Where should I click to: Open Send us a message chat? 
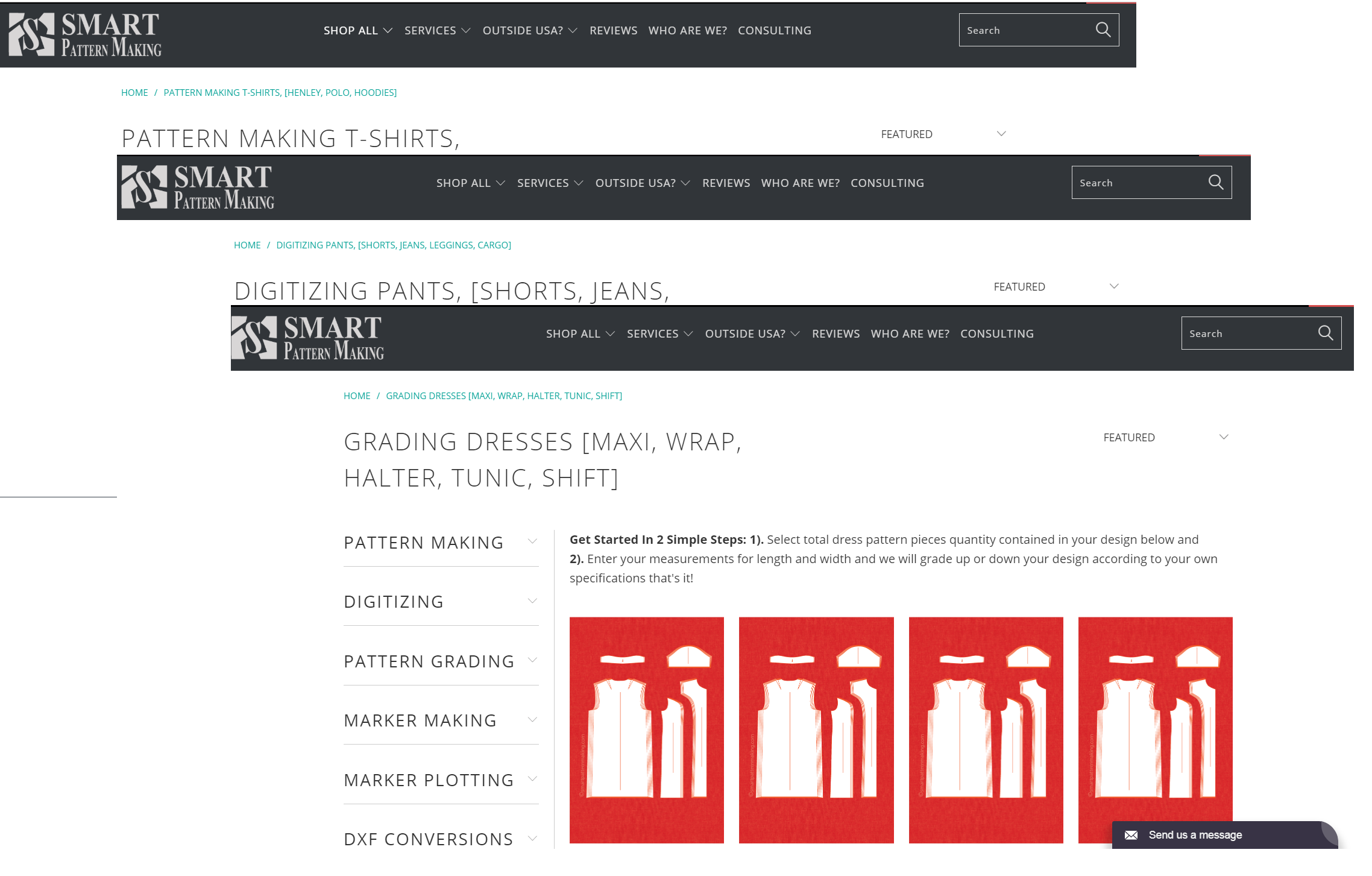pos(1195,835)
